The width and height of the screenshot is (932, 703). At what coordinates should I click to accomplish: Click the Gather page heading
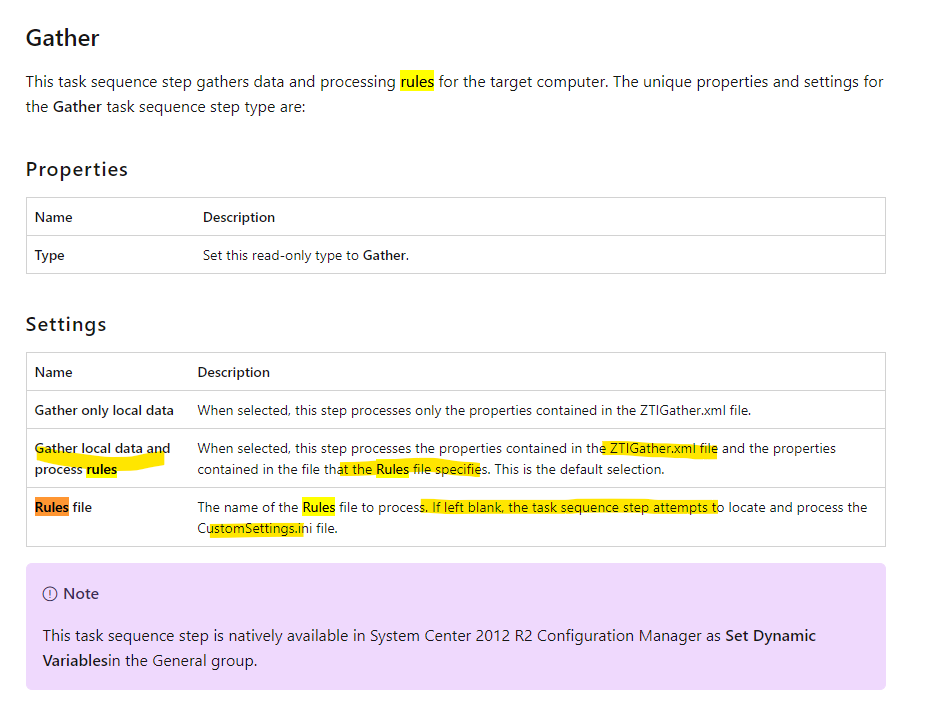pyautogui.click(x=62, y=38)
